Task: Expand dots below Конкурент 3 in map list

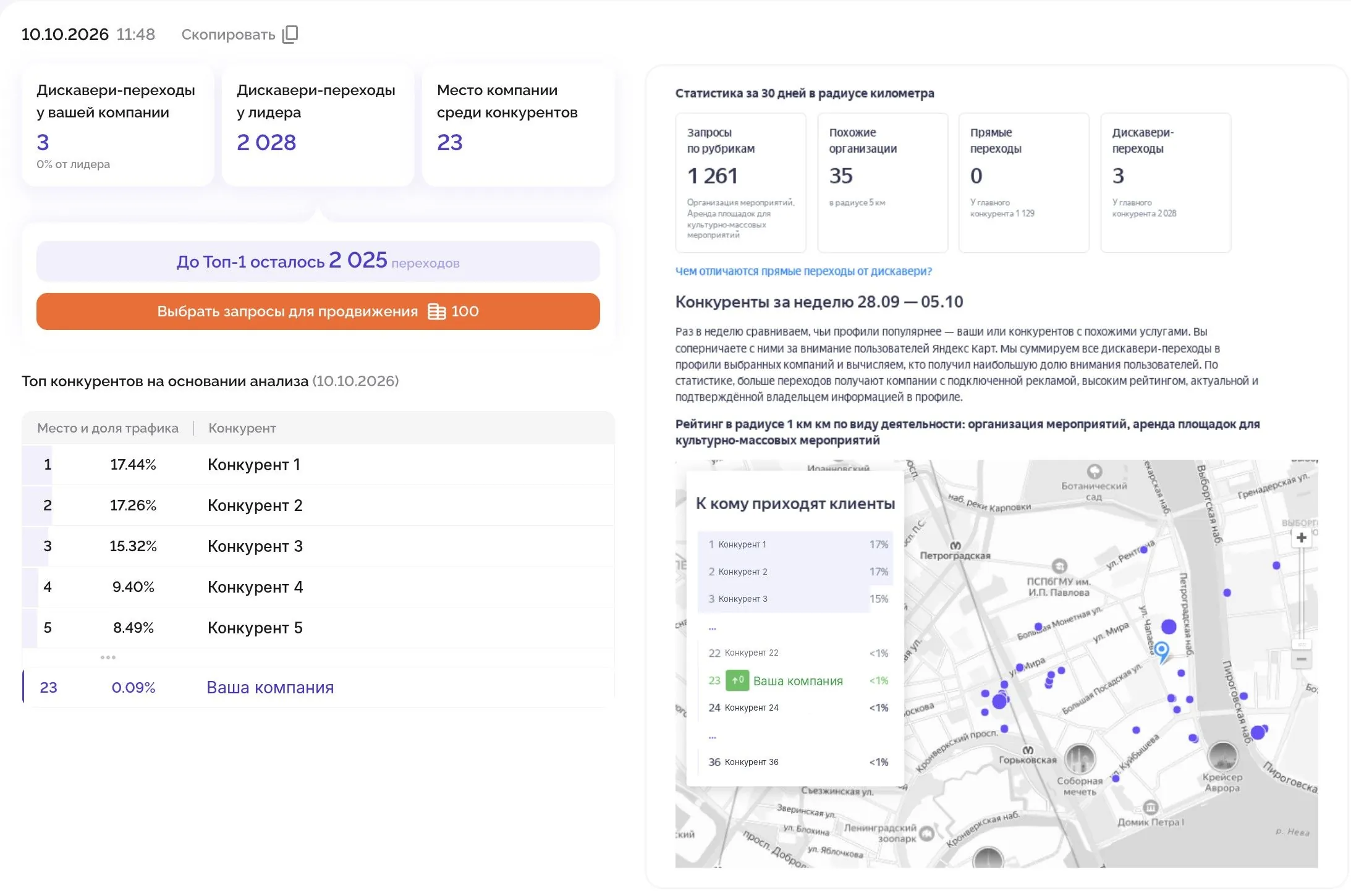Action: pyautogui.click(x=713, y=628)
